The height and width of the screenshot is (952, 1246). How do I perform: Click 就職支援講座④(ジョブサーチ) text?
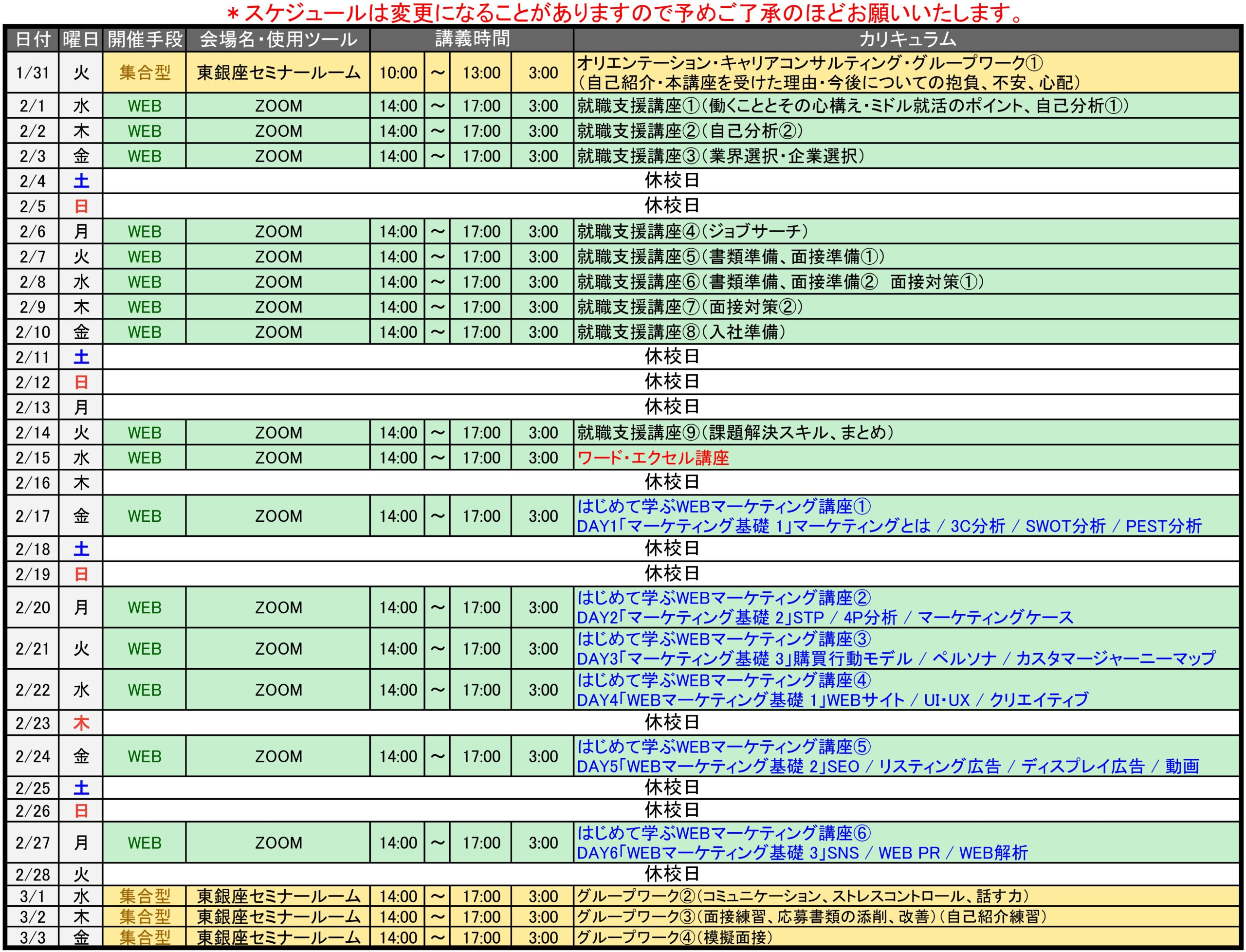click(693, 231)
